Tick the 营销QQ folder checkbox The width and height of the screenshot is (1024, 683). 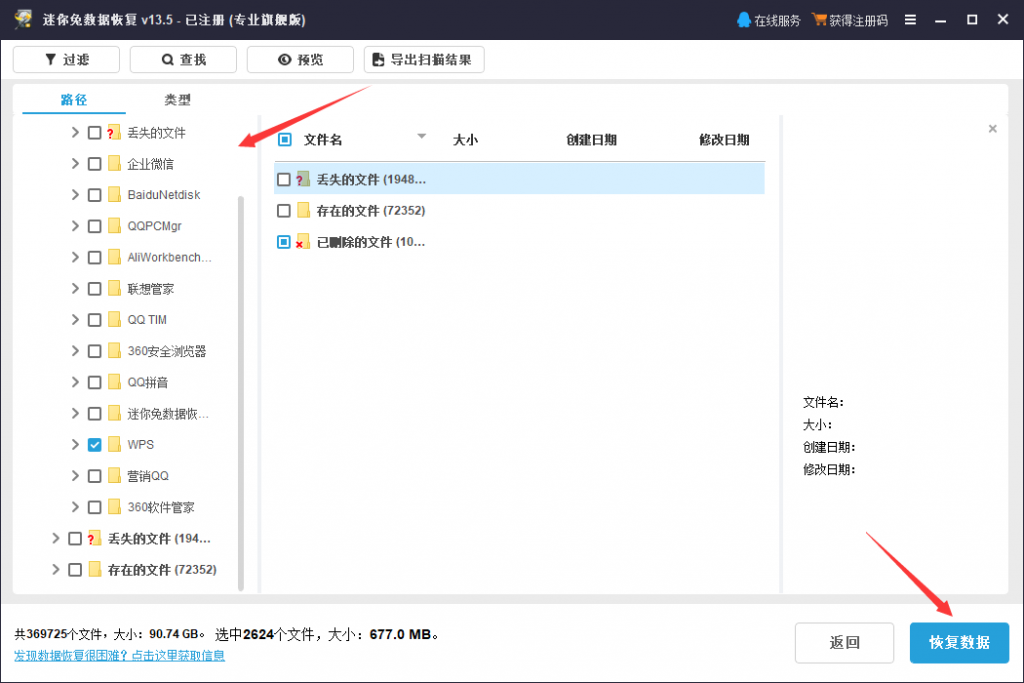point(94,476)
